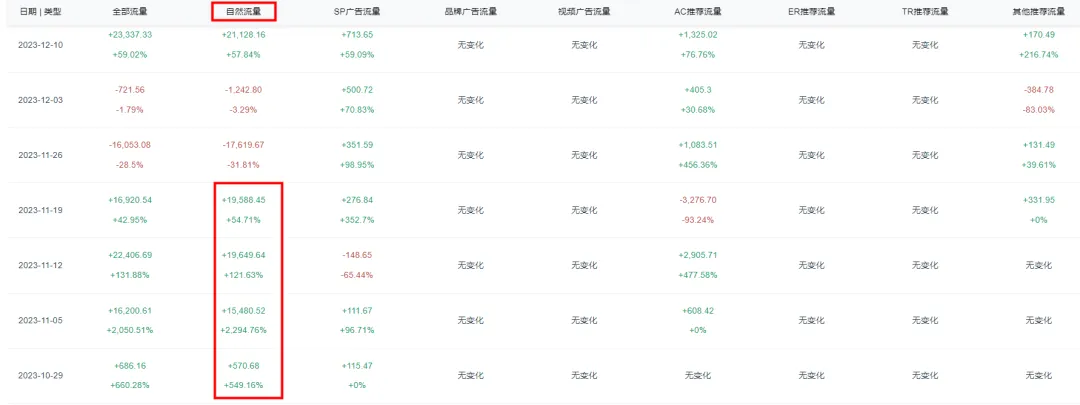Click the +16,200.61 total traffic value
This screenshot has height=405, width=1080.
point(130,311)
